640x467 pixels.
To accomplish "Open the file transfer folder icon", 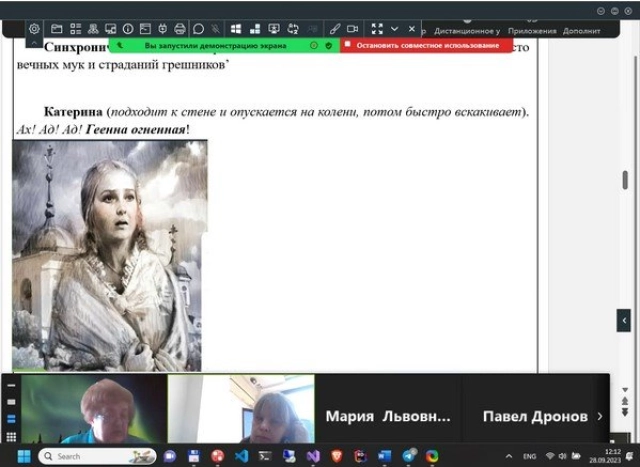I will point(57,29).
